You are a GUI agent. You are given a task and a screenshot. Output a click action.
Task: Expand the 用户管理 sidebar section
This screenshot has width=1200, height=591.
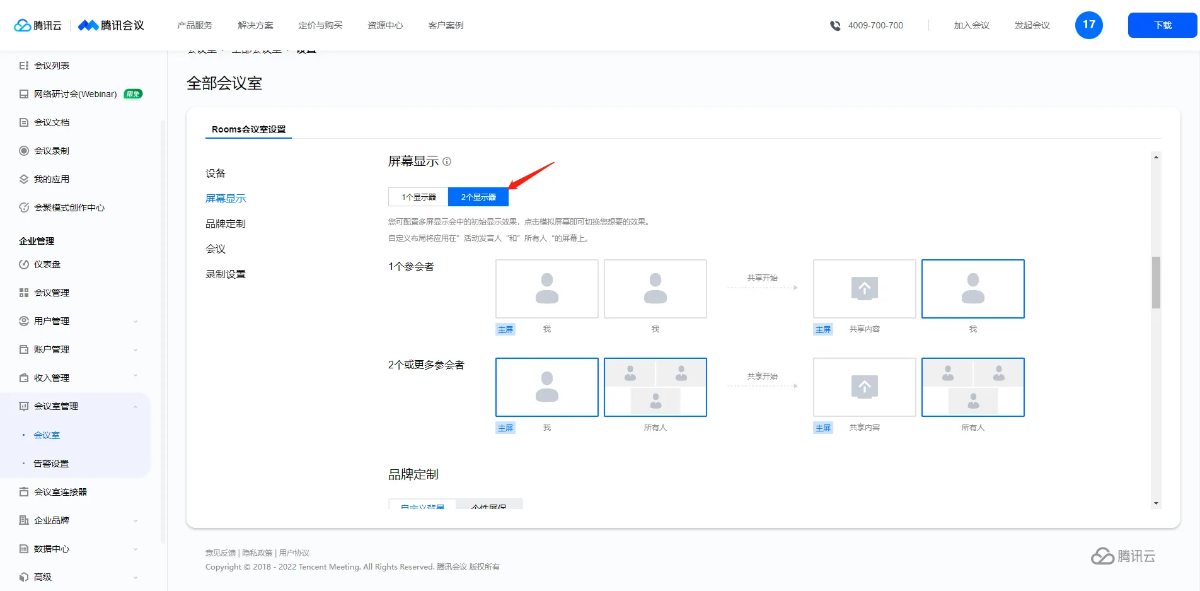pyautogui.click(x=135, y=321)
